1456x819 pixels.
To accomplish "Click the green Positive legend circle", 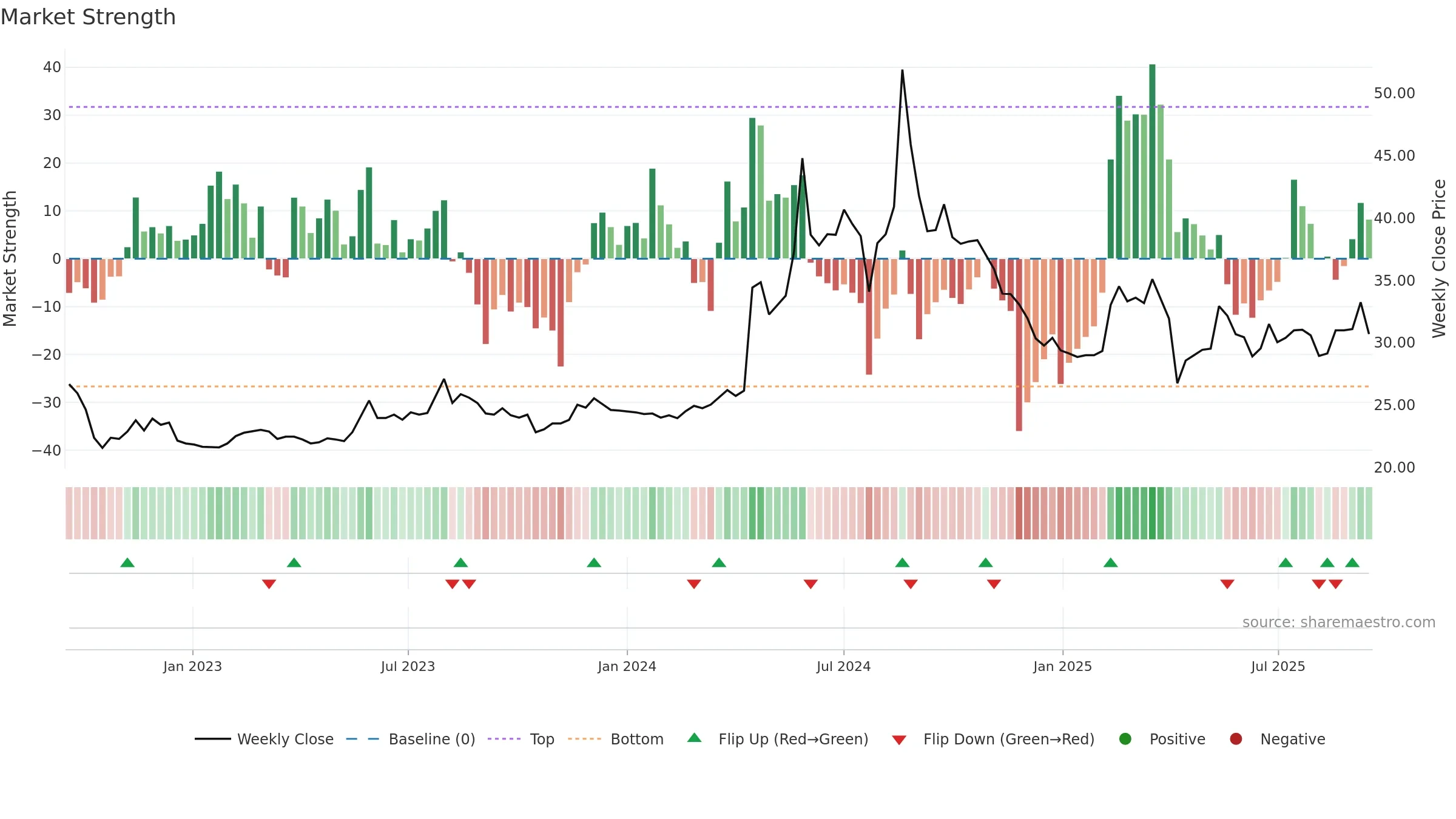I will 1125,739.
